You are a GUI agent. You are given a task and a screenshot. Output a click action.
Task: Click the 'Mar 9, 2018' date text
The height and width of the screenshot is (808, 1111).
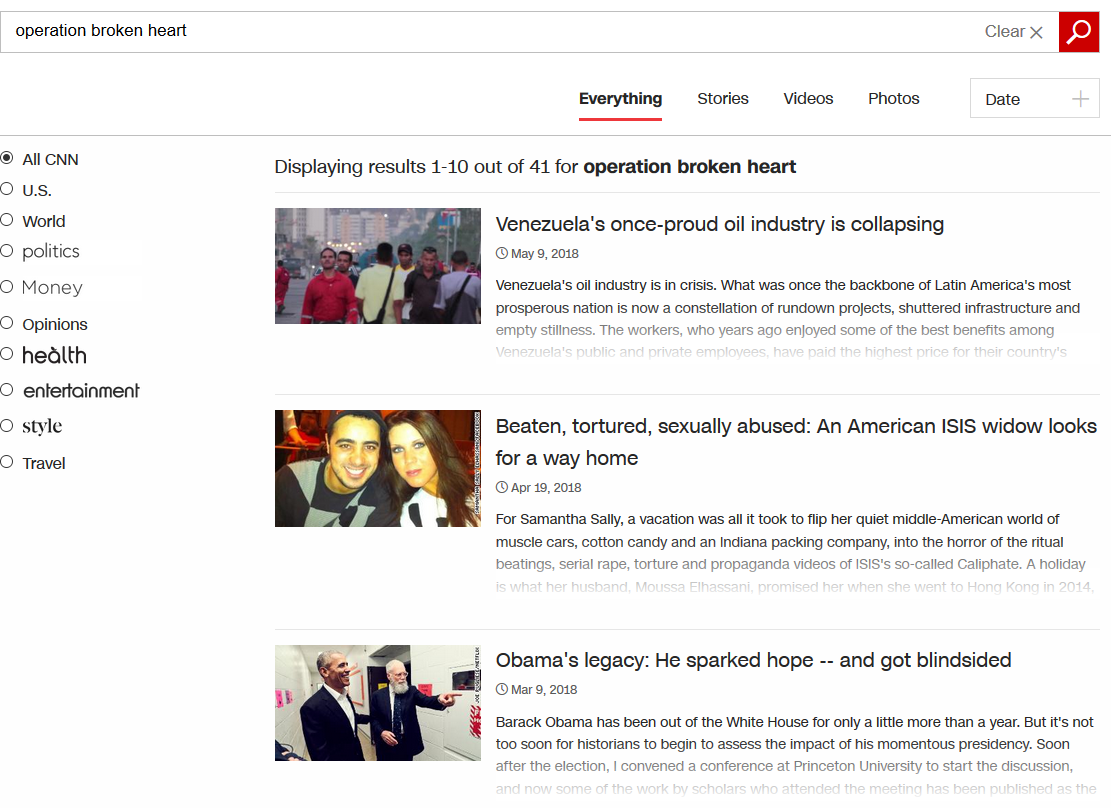544,690
